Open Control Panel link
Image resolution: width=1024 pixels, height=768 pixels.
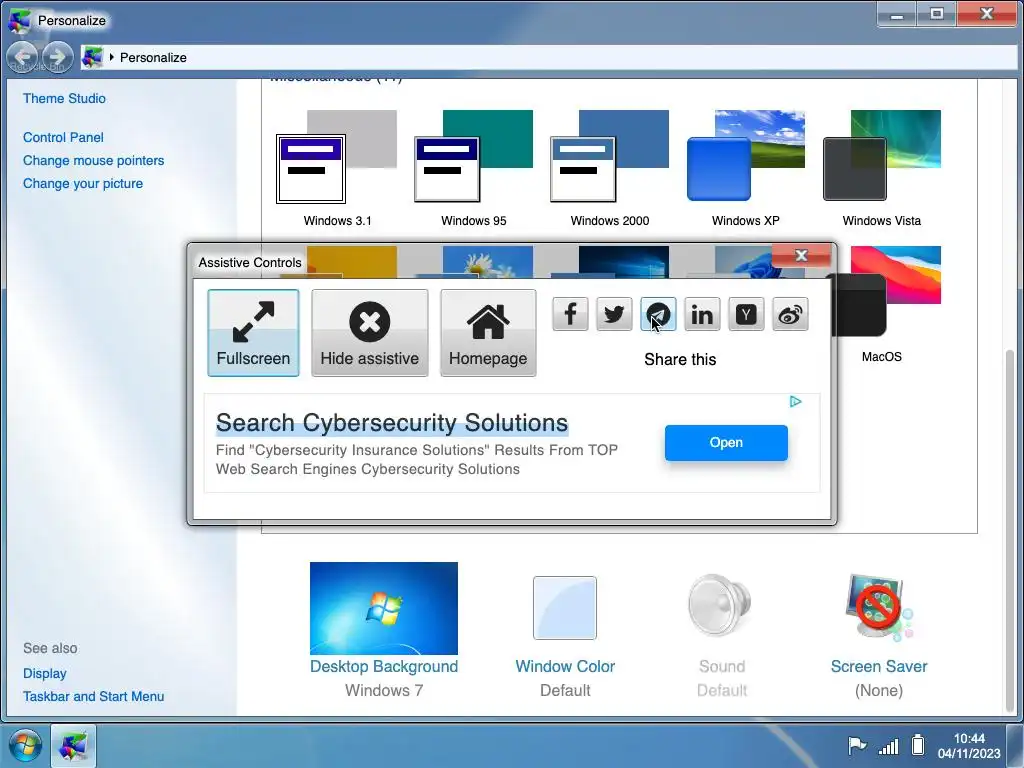point(63,138)
